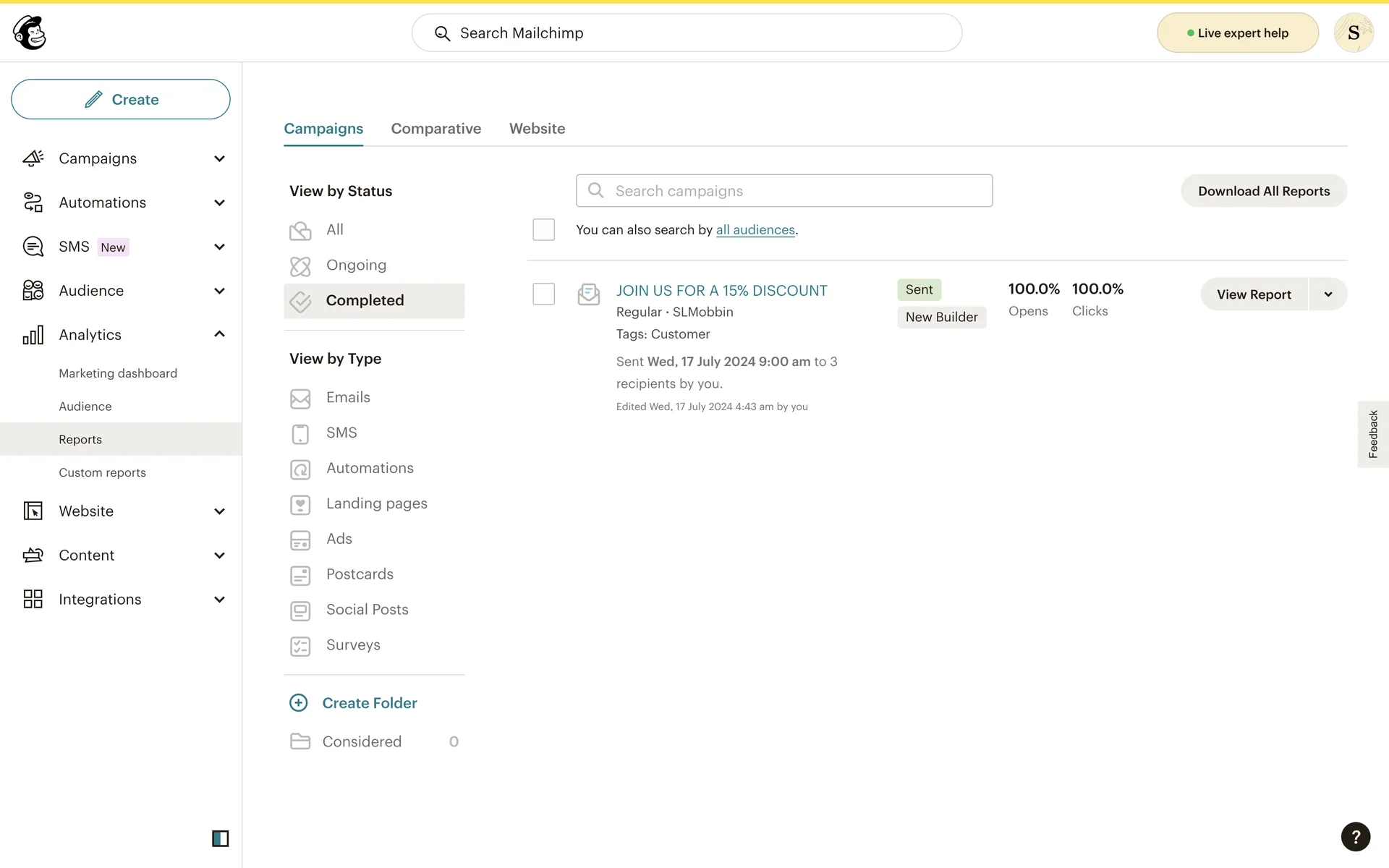This screenshot has height=868, width=1389.
Task: Click the Download All Reports button
Action: click(1263, 191)
